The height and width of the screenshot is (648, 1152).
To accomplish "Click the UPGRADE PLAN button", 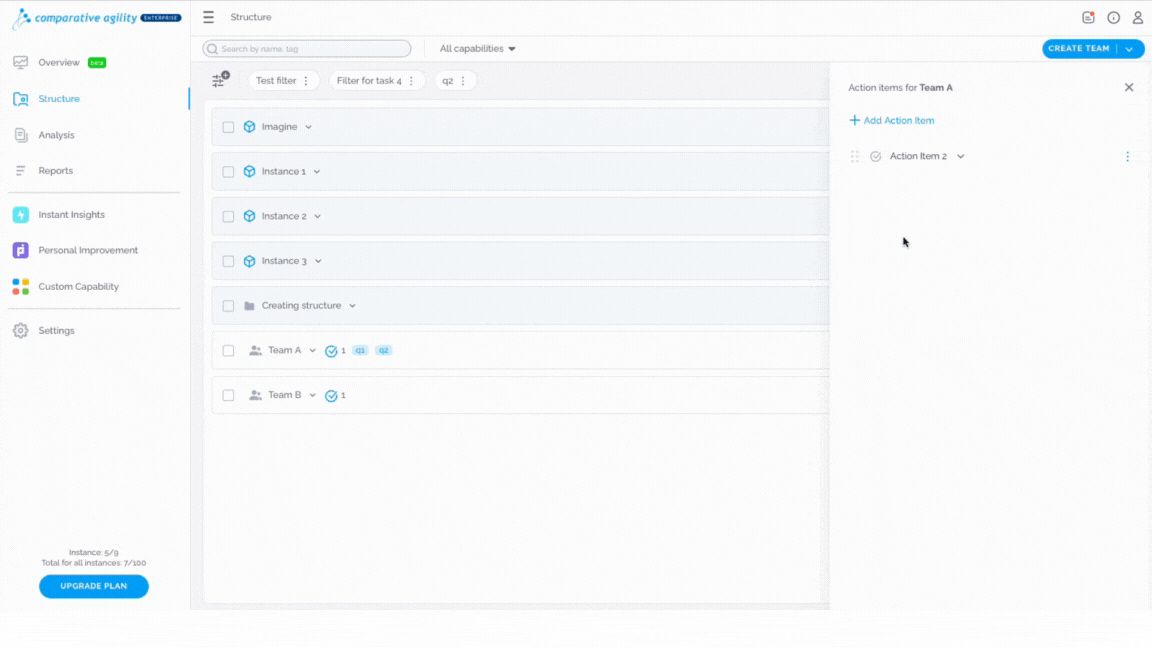I will point(94,586).
